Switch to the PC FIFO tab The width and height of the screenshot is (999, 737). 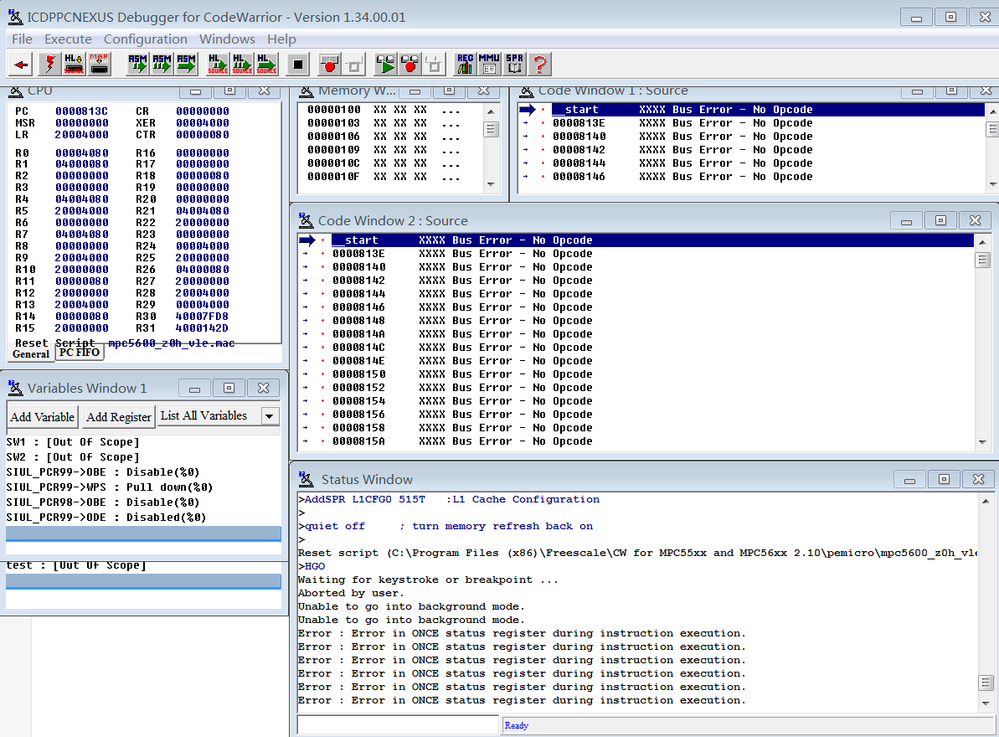(79, 353)
